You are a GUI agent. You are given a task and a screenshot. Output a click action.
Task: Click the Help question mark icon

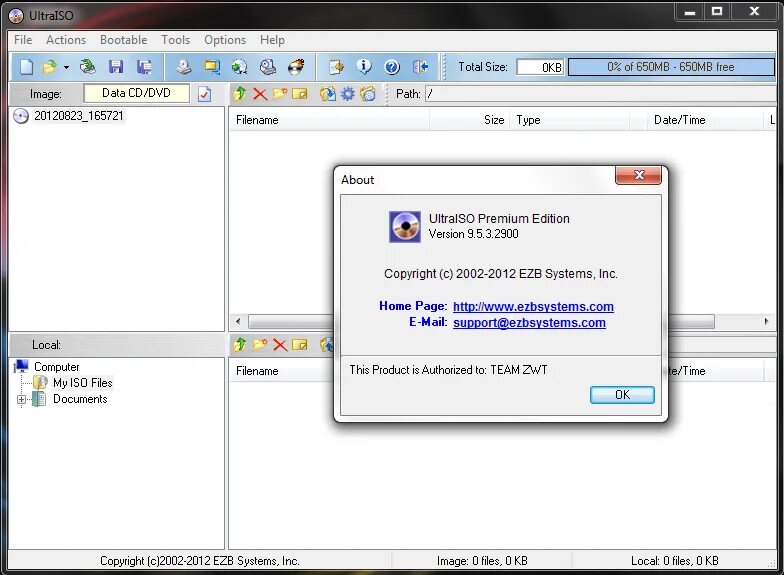tap(392, 66)
